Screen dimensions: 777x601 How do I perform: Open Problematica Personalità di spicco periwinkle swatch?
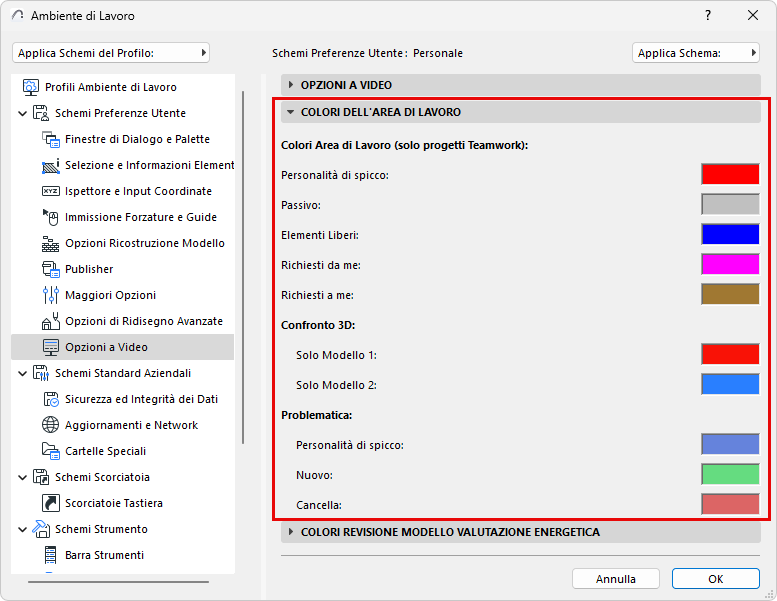[x=730, y=444]
